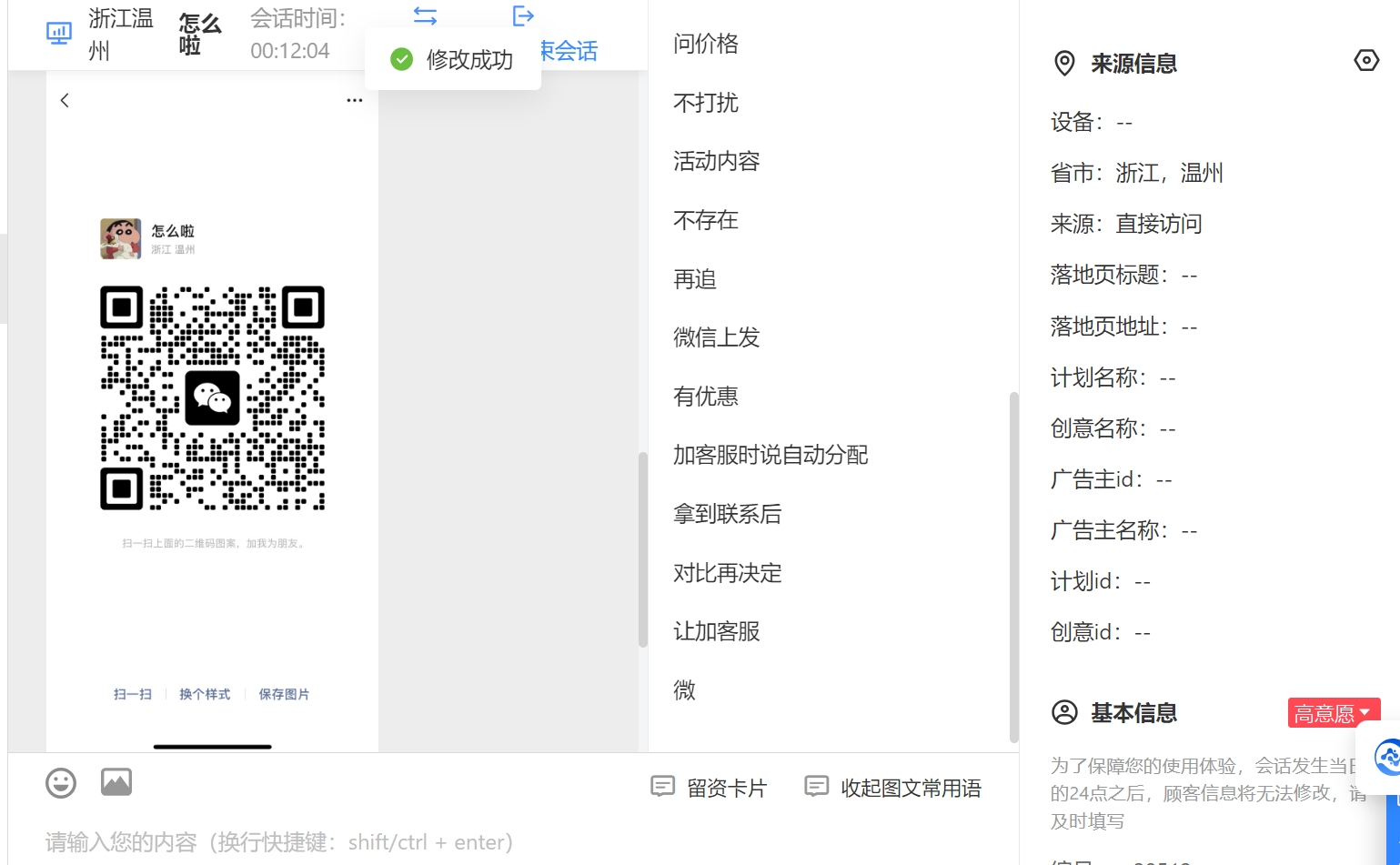Click the send image icon
The width and height of the screenshot is (1400, 865).
click(116, 781)
